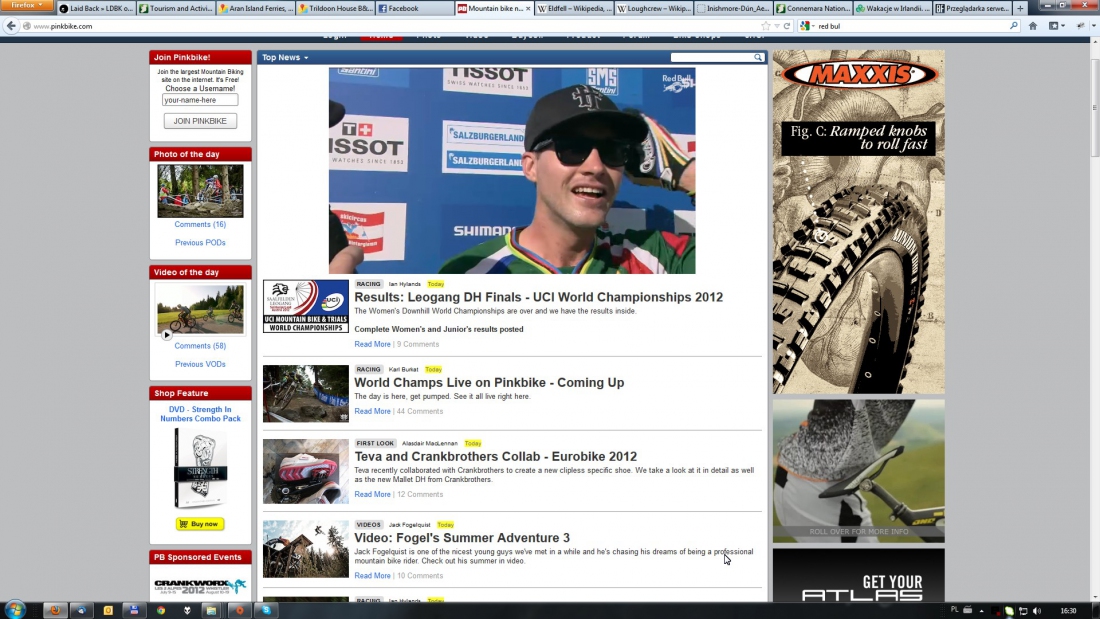Open headline Teva and Crankbrothers Collab
Screen dimensions: 1100x619
[x=495, y=456]
